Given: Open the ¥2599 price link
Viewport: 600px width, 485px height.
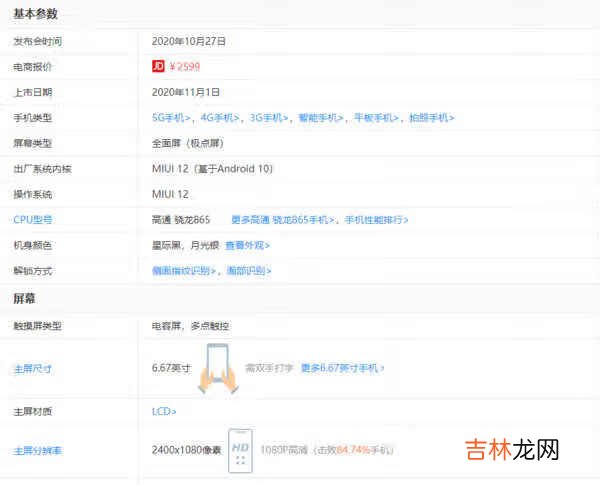Looking at the screenshot, I should coord(186,66).
